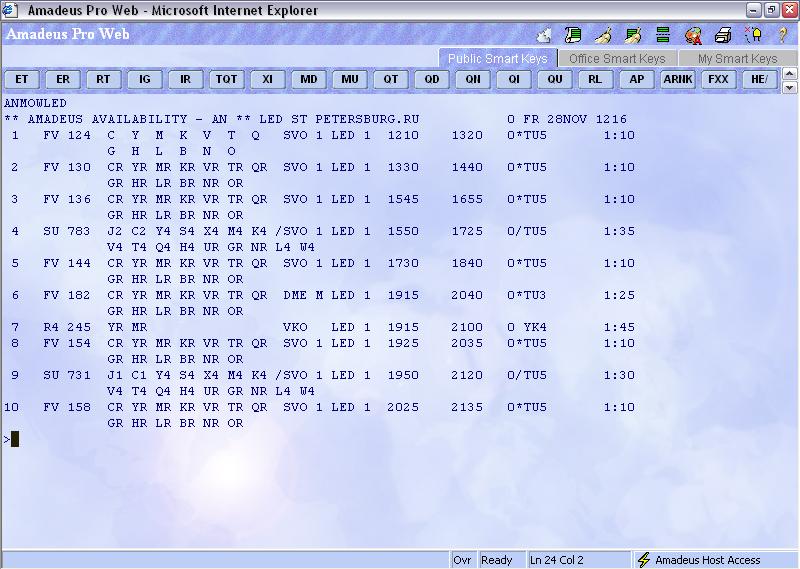Click flight SU 731 in line 9
This screenshot has height=569, width=800.
pyautogui.click(x=67, y=375)
